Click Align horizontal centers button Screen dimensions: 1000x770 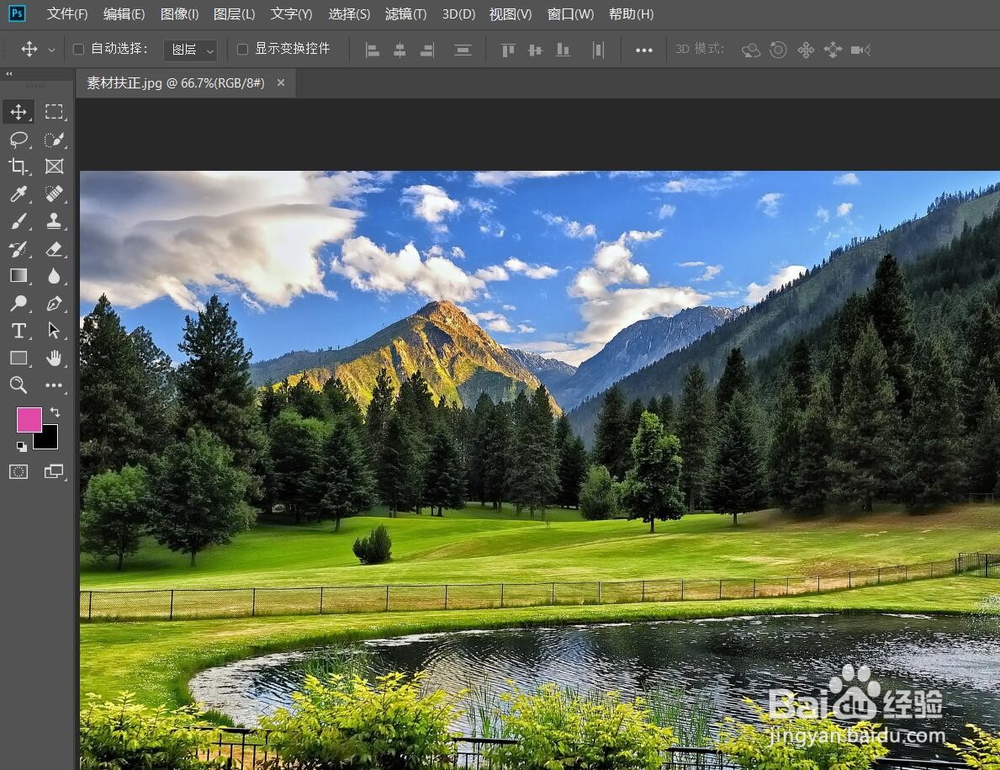click(400, 50)
